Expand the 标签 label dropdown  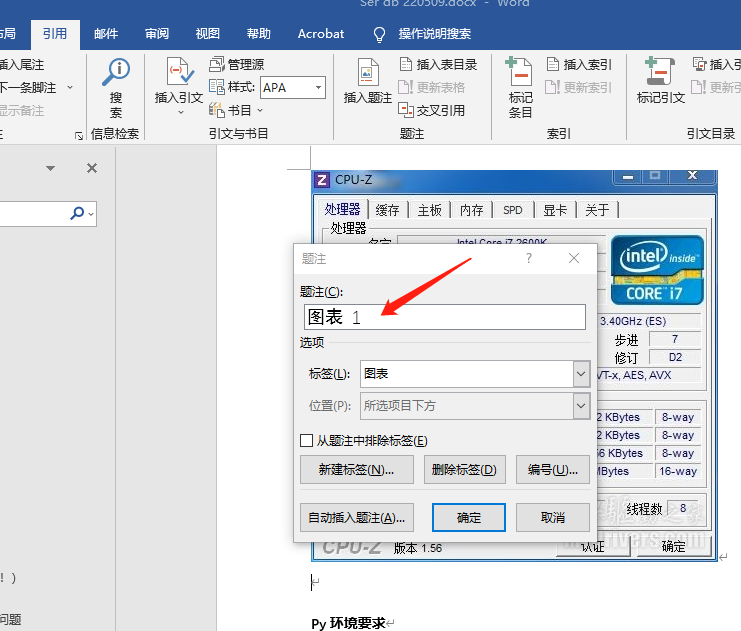[x=581, y=373]
